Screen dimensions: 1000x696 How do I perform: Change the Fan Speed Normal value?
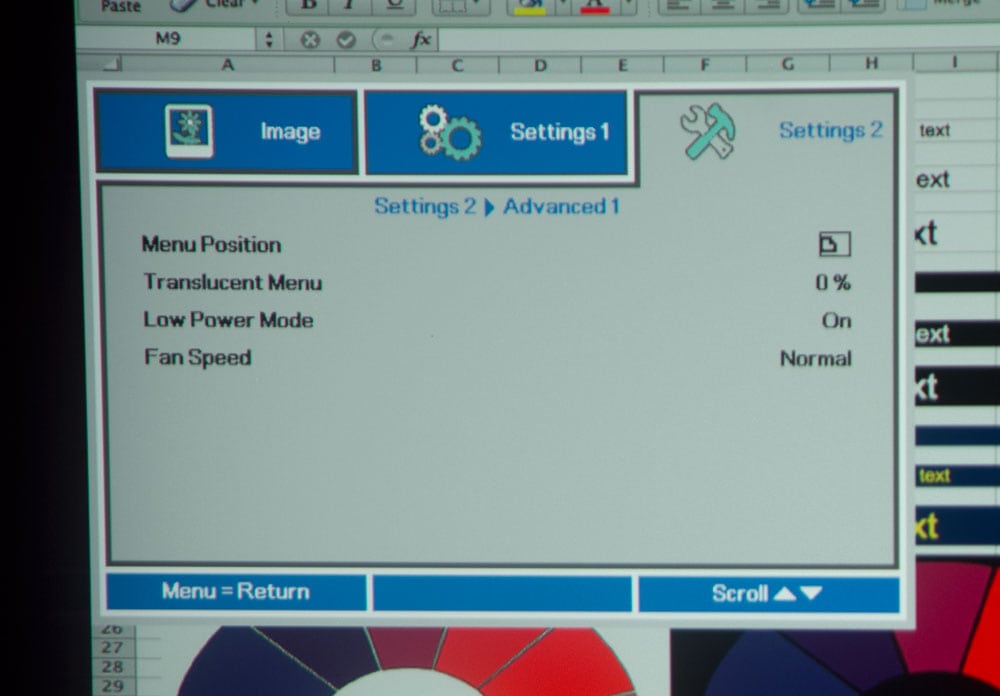[816, 359]
